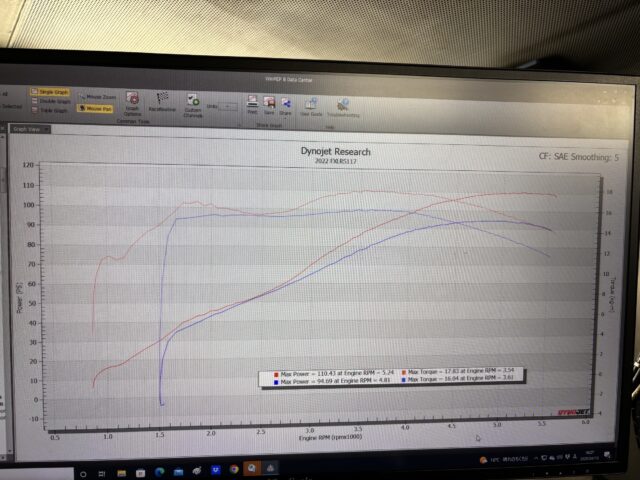Switch to Double Graph layout
The image size is (640, 480).
53,101
